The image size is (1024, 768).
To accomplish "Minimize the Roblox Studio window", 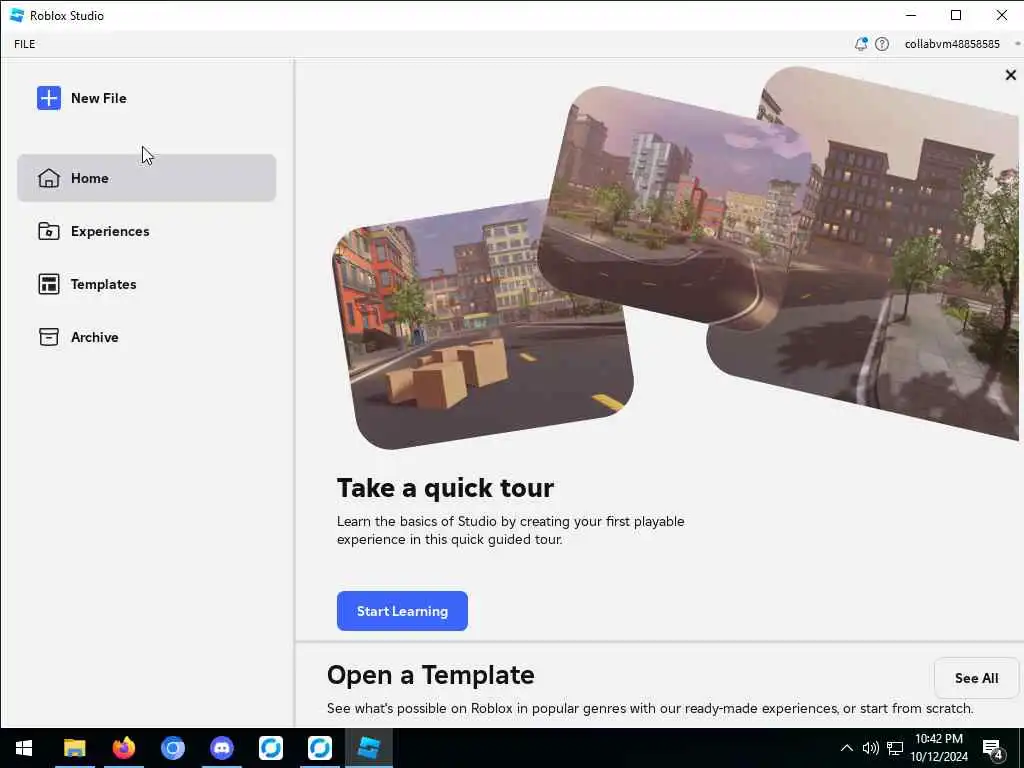I will pos(911,15).
